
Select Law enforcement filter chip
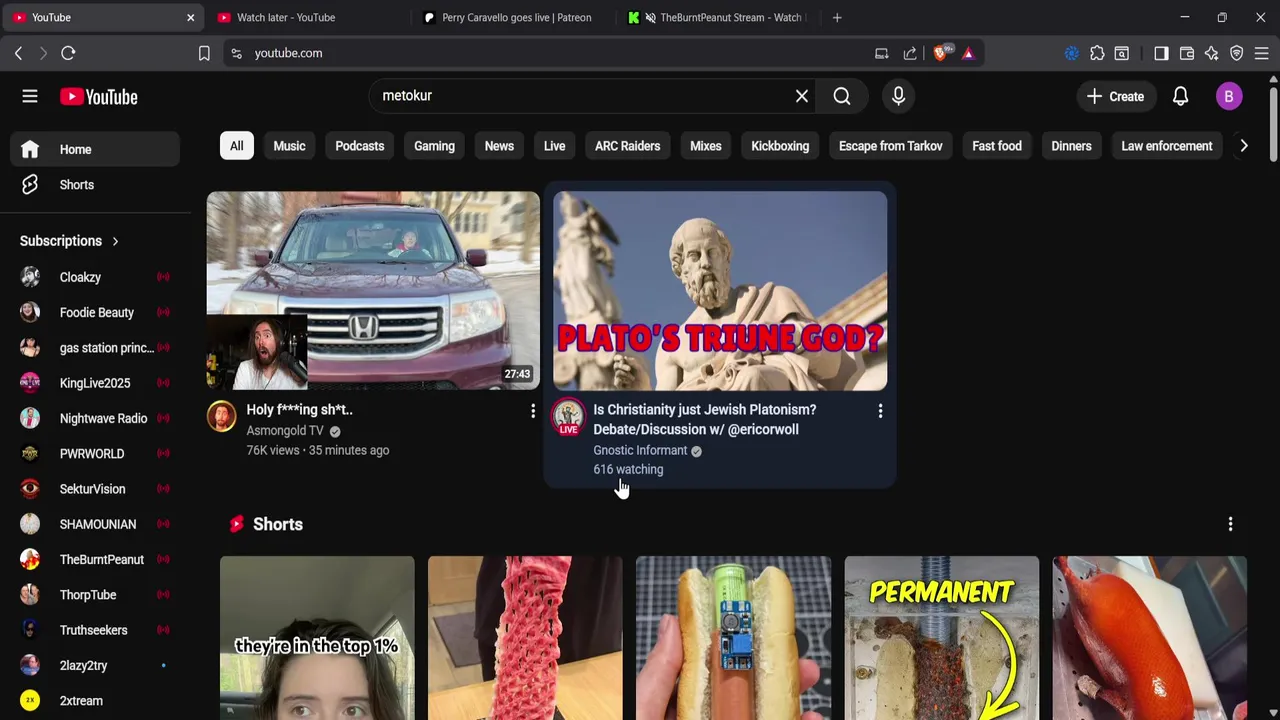click(x=1167, y=146)
